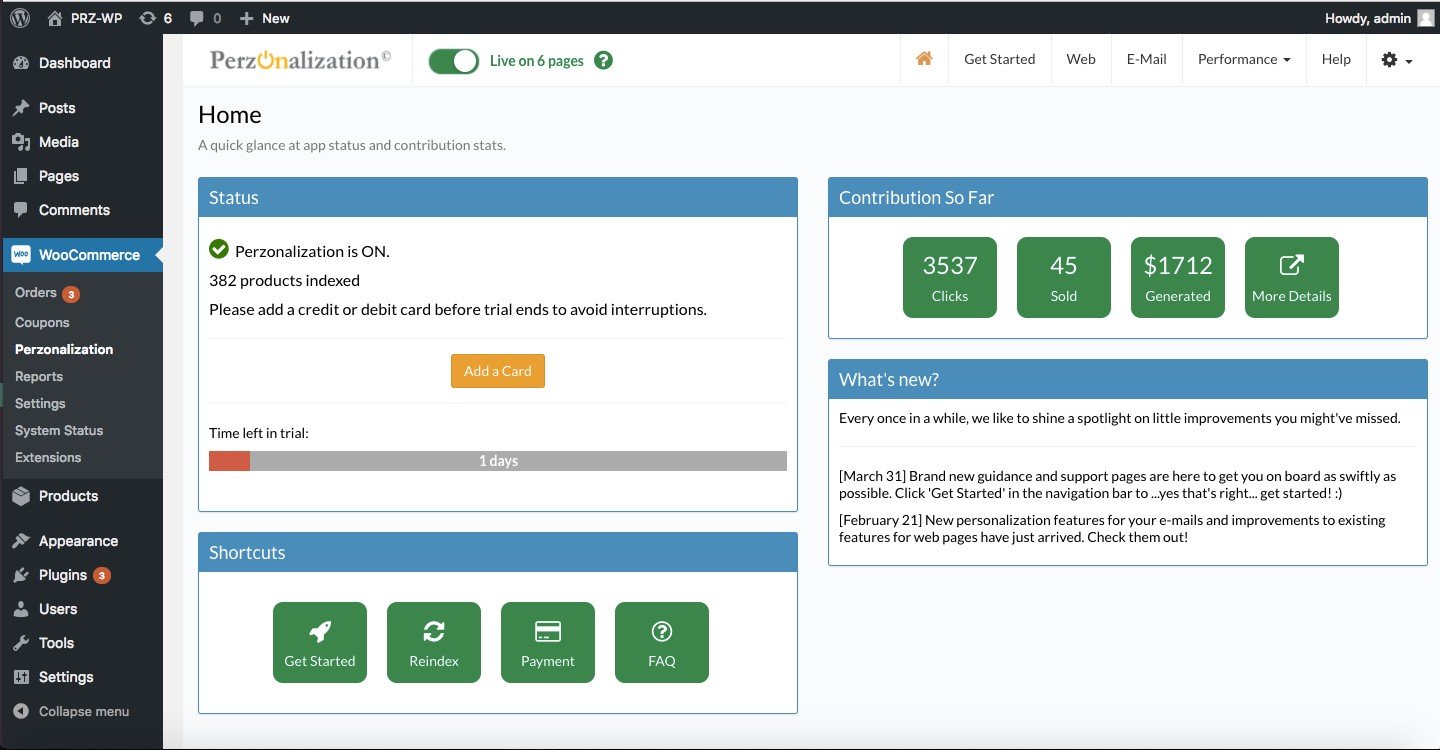Go to the Web navigation tab
The width and height of the screenshot is (1440, 750).
1081,59
